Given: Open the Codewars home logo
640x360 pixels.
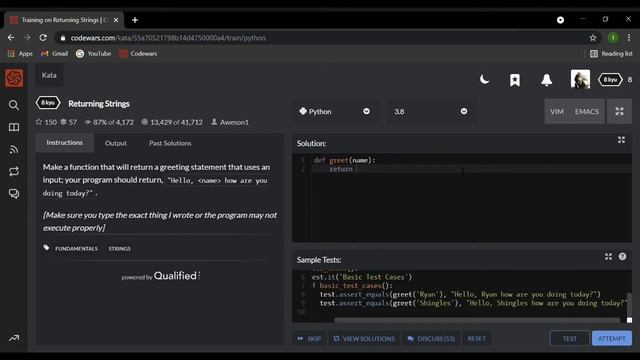Looking at the screenshot, I should [14, 78].
